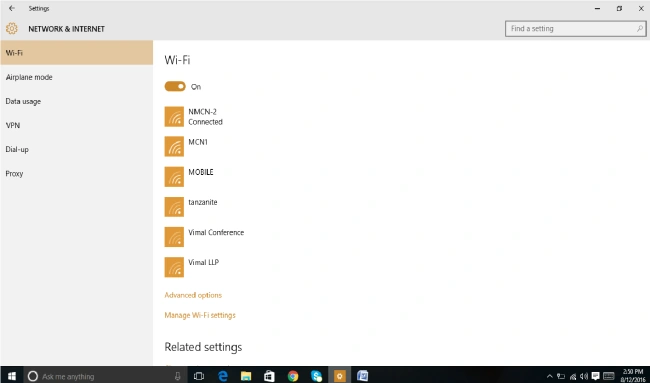
Task: Click the active Settings taskbar icon
Action: point(340,376)
